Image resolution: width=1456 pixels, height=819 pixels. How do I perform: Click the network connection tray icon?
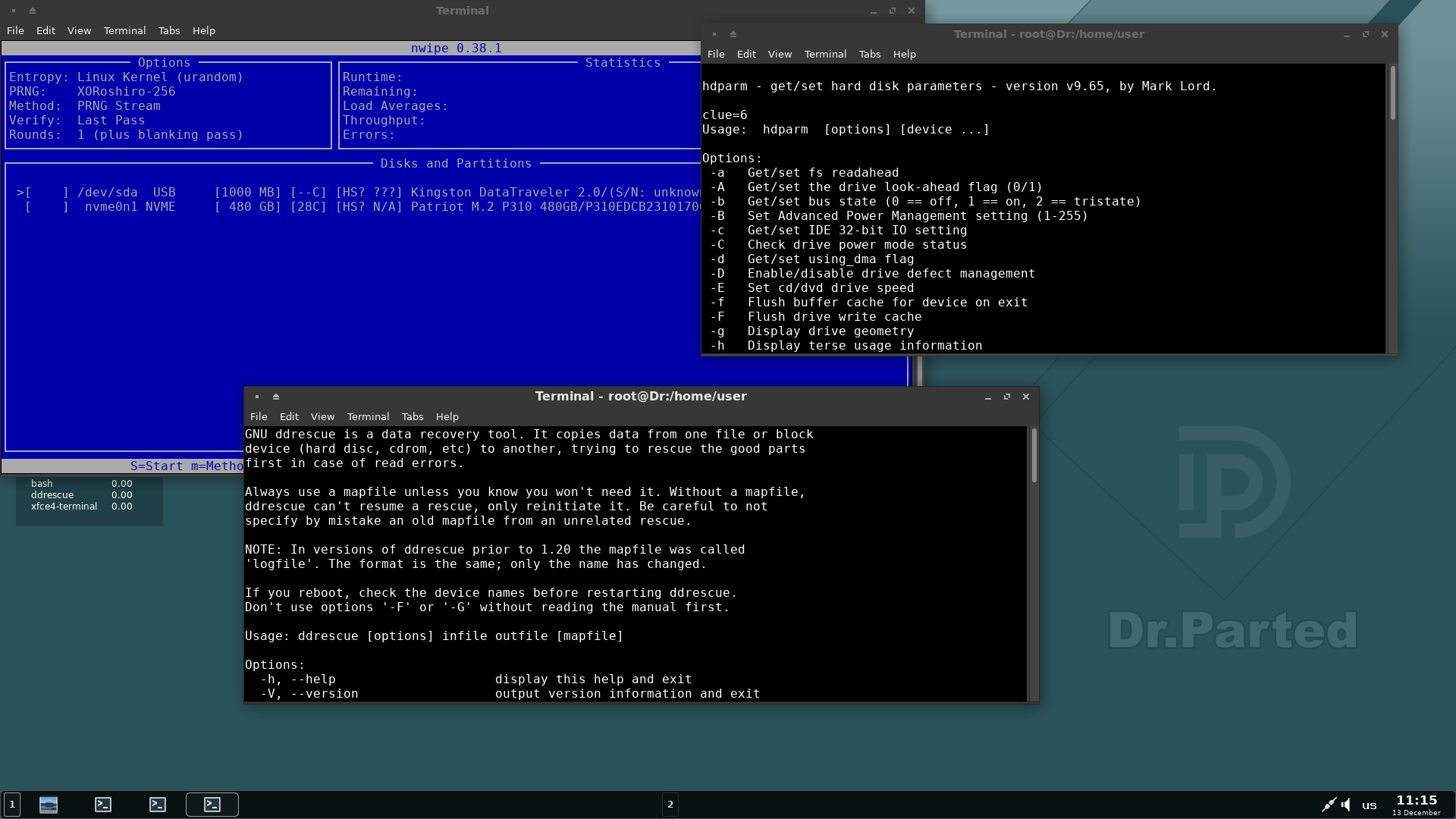[1329, 805]
